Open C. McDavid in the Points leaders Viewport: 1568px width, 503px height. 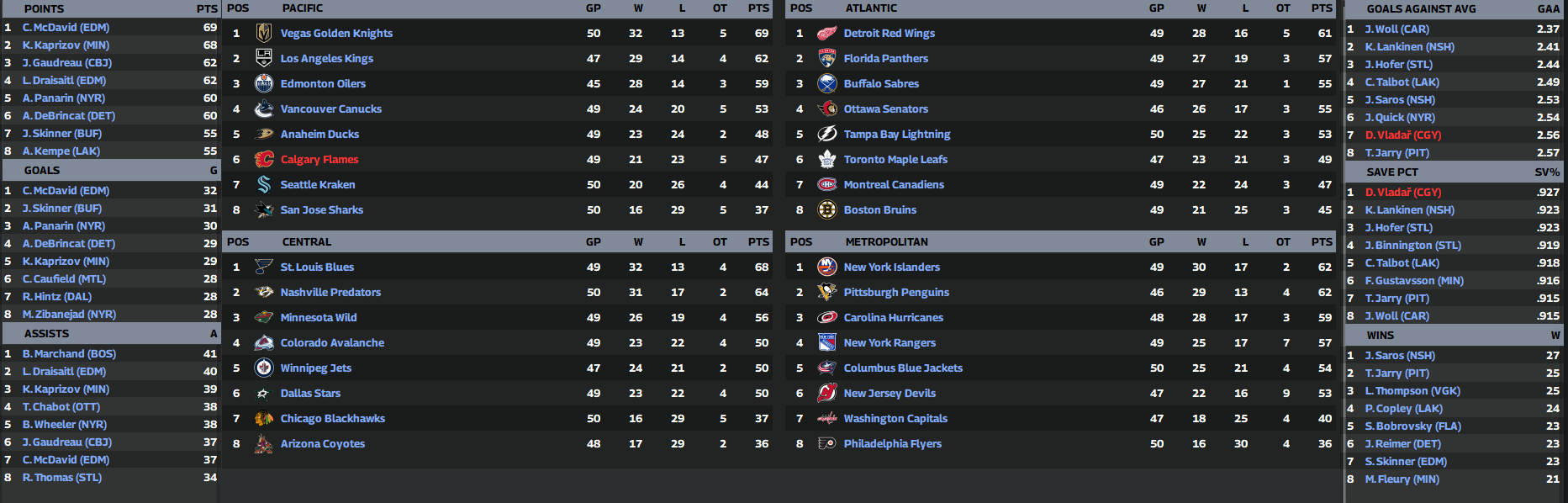pos(66,28)
